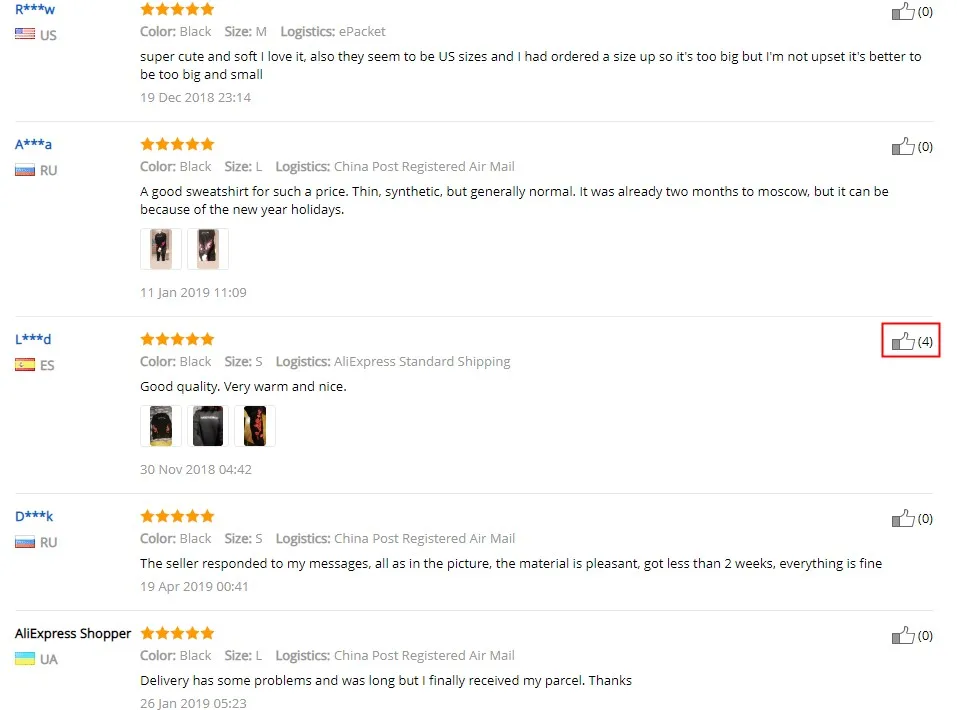Click the Russia flag beside D***k
The width and height of the screenshot is (957, 710).
[25, 542]
